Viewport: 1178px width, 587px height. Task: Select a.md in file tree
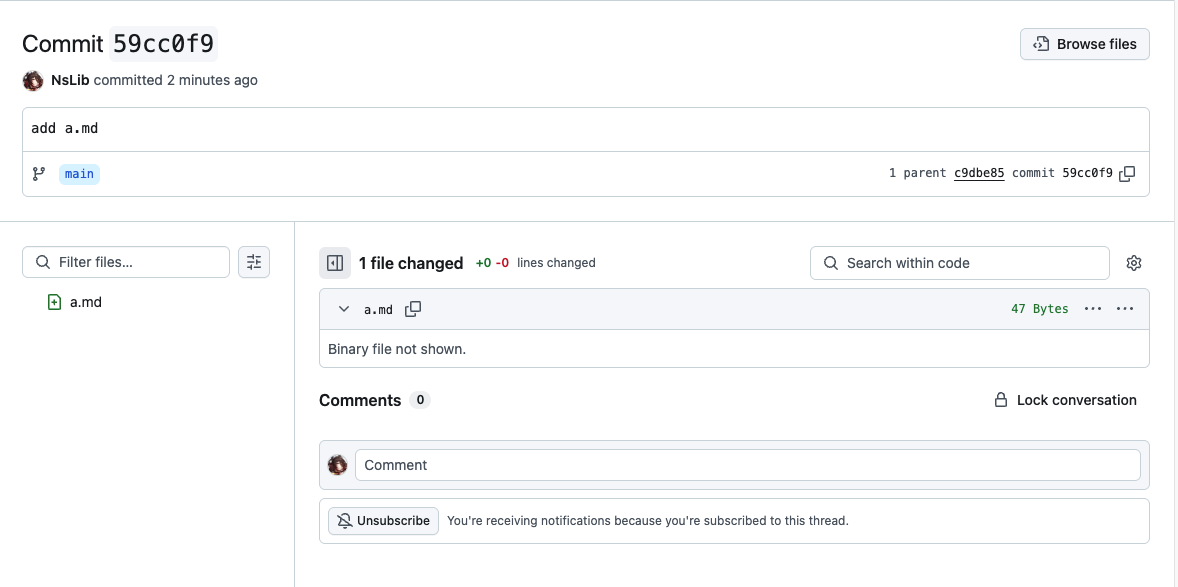(86, 302)
